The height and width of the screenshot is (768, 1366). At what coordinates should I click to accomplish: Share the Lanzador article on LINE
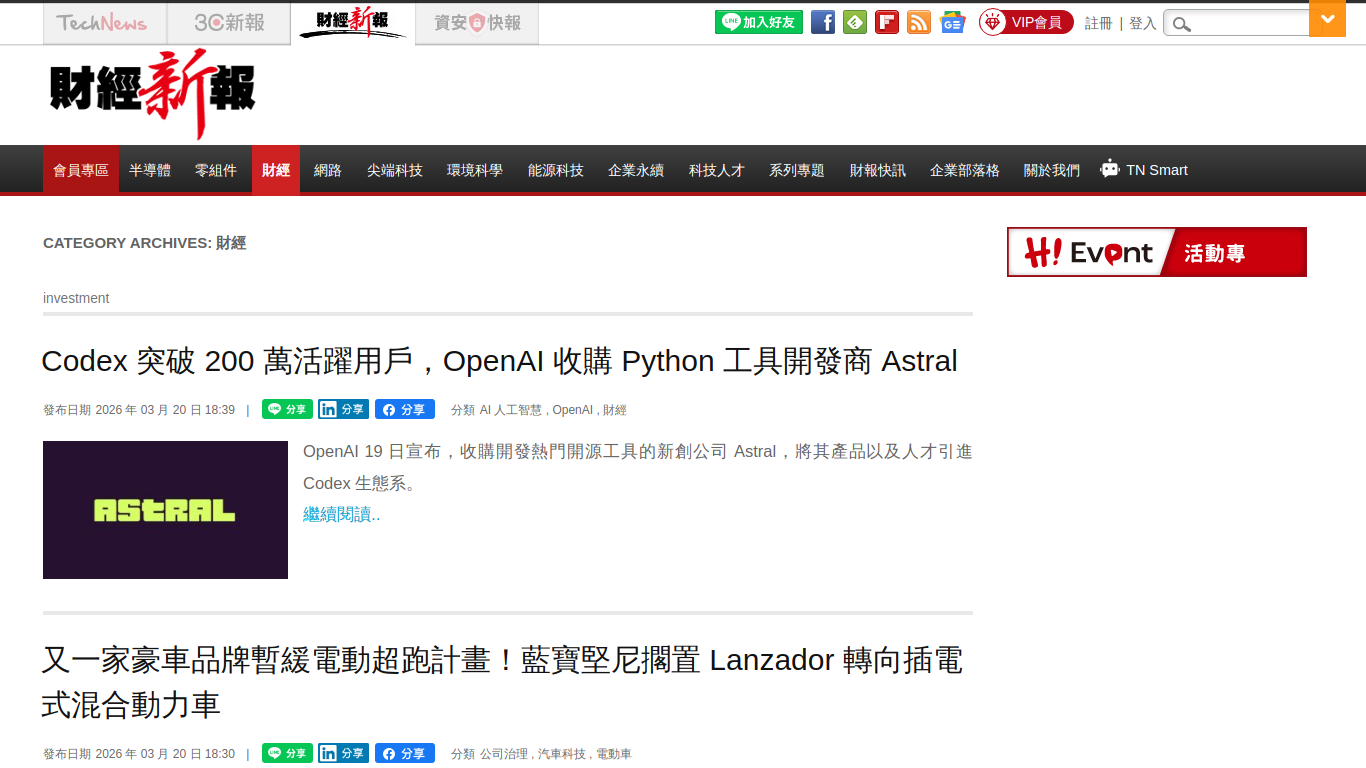(x=287, y=753)
